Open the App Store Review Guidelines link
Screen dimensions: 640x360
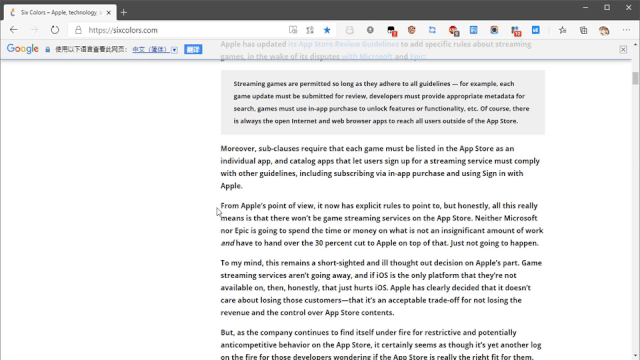click(343, 44)
